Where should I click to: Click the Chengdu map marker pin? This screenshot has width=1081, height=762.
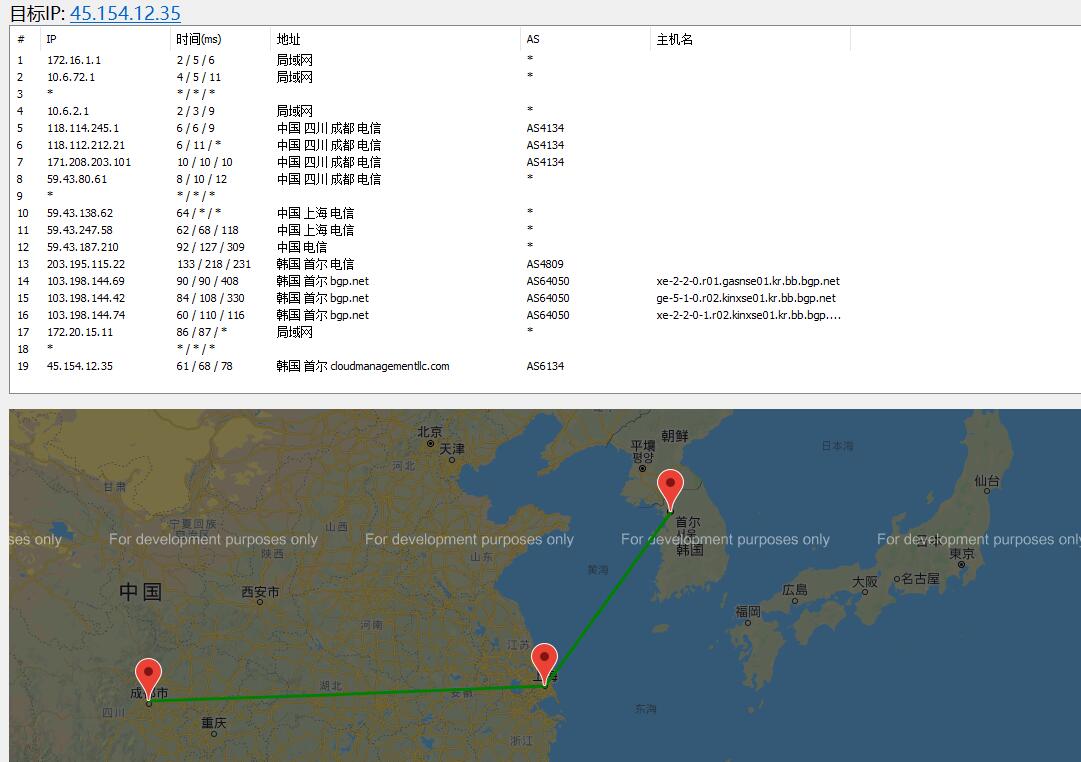click(x=148, y=679)
